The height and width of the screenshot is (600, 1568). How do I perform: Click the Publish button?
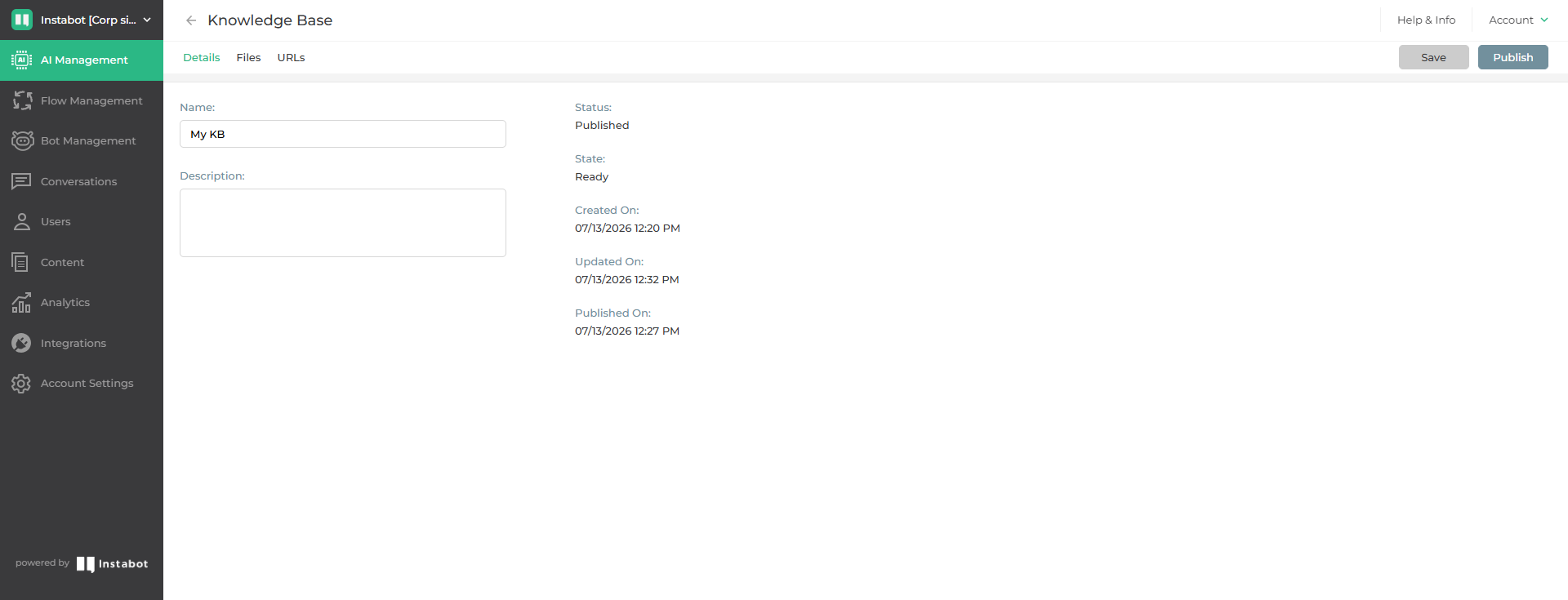[x=1512, y=57]
